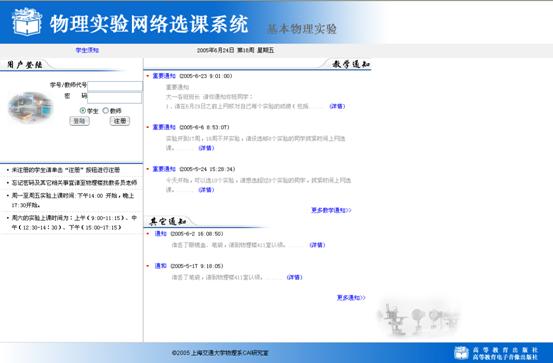
Task: Open 详情 for the 2005-5-17 notice
Action: tap(294, 277)
